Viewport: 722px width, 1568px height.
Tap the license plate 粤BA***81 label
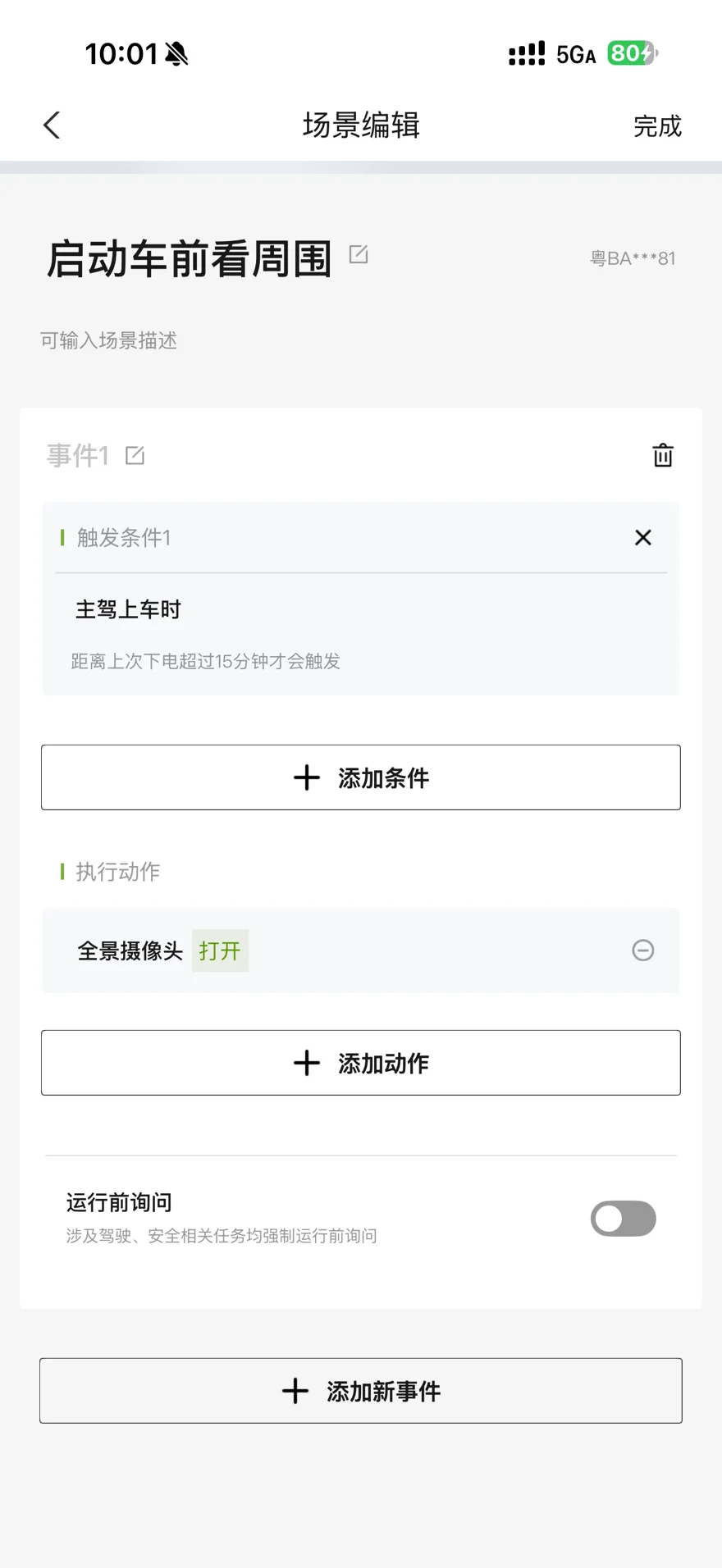click(633, 259)
